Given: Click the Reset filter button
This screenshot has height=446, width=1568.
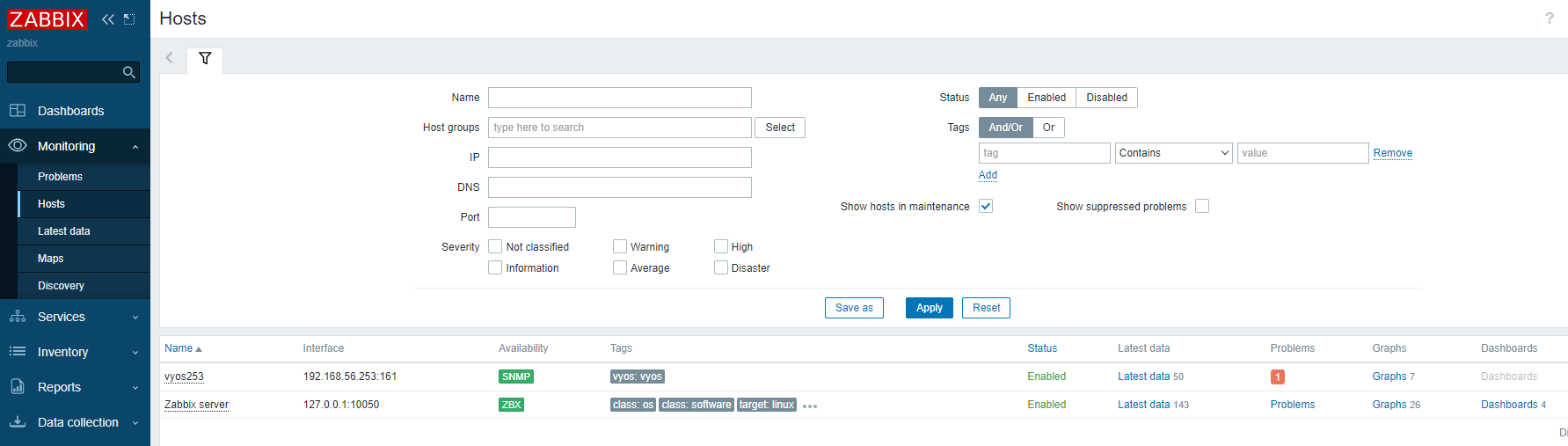Looking at the screenshot, I should (x=986, y=308).
